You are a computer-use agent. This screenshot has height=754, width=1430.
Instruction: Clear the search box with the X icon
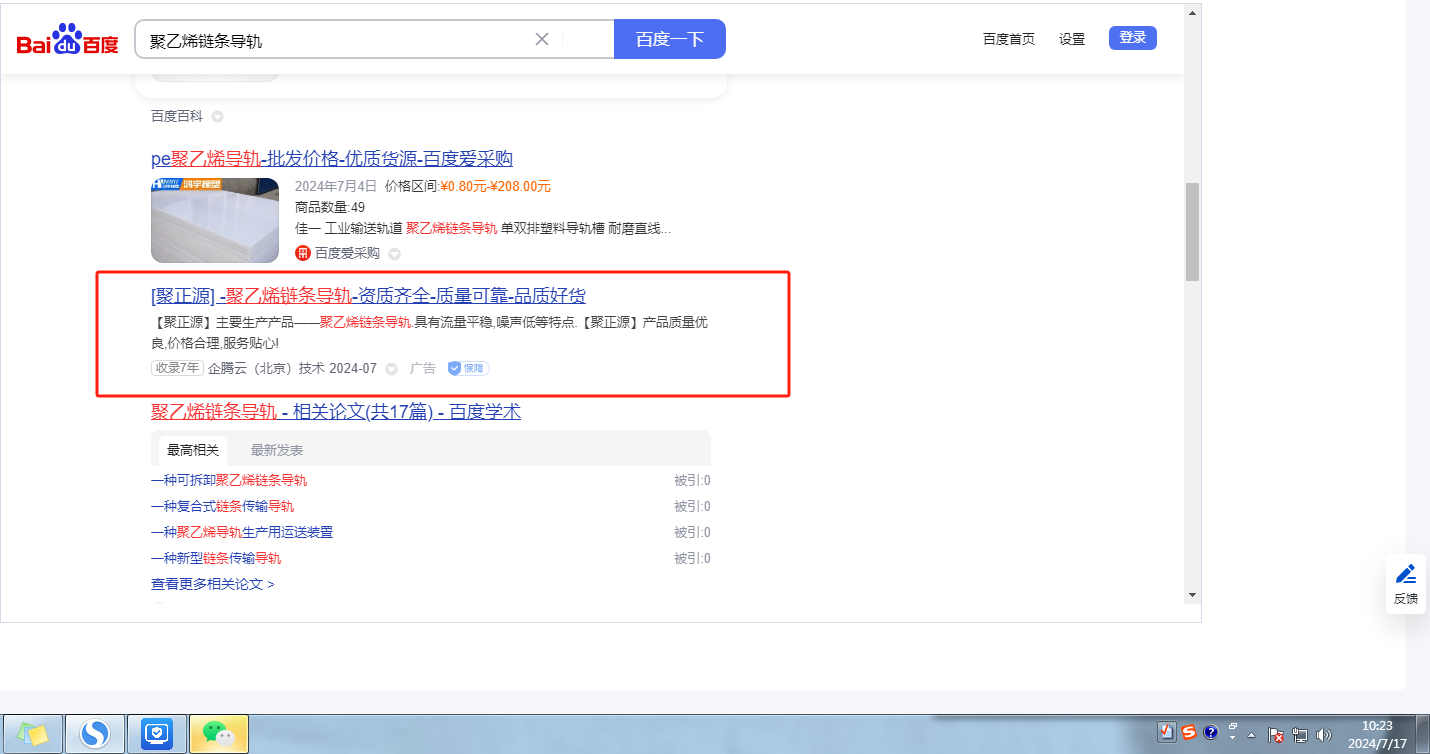click(x=542, y=39)
